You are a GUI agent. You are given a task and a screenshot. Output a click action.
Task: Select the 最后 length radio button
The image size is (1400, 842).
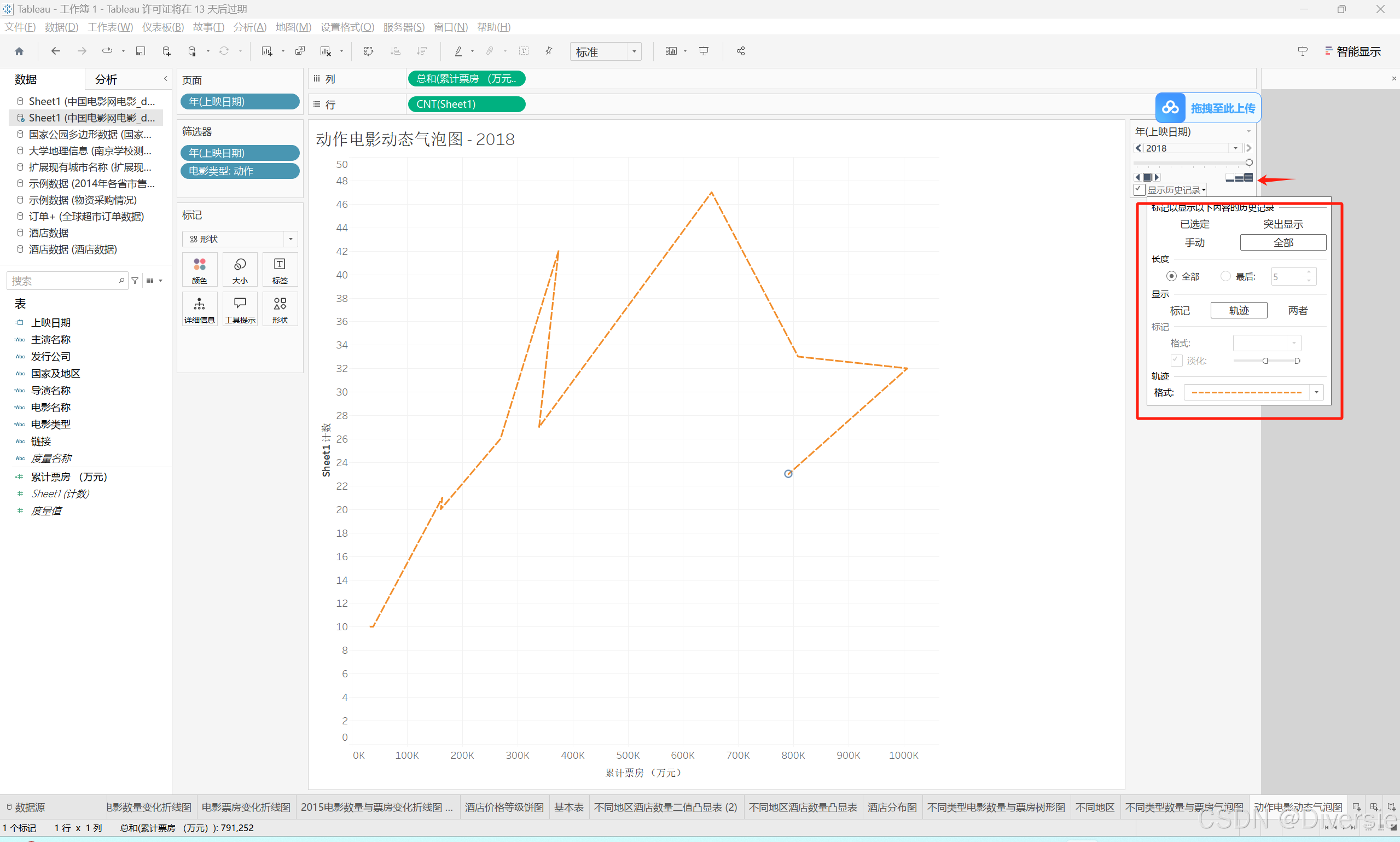tap(1225, 276)
